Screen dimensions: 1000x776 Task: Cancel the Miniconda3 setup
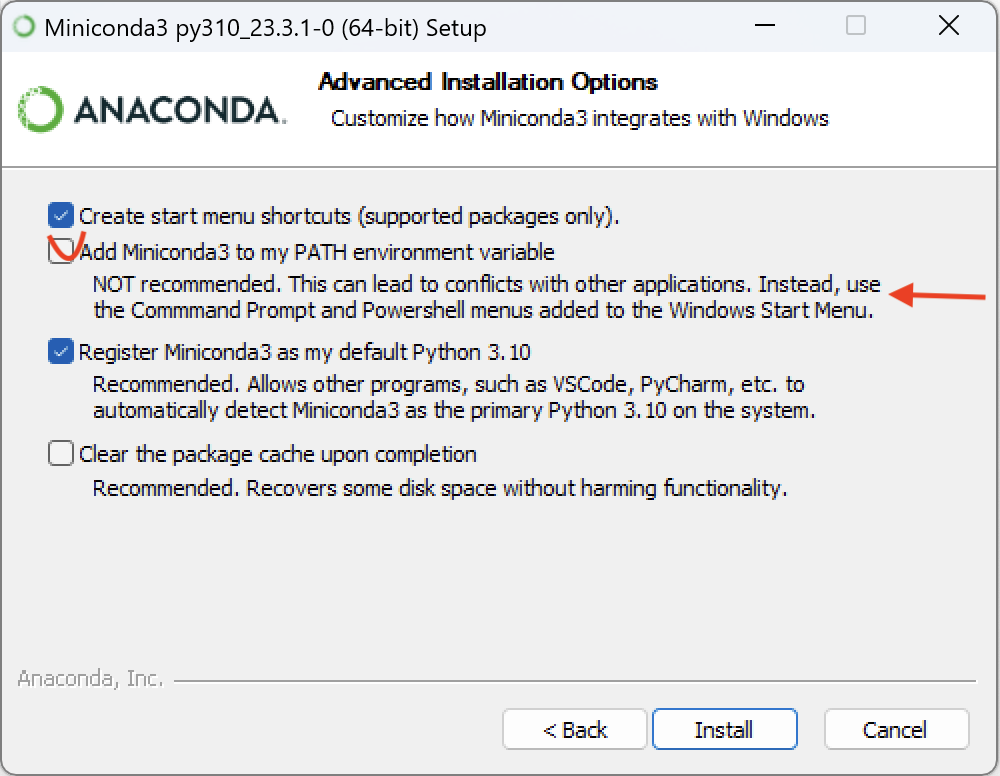[x=896, y=730]
